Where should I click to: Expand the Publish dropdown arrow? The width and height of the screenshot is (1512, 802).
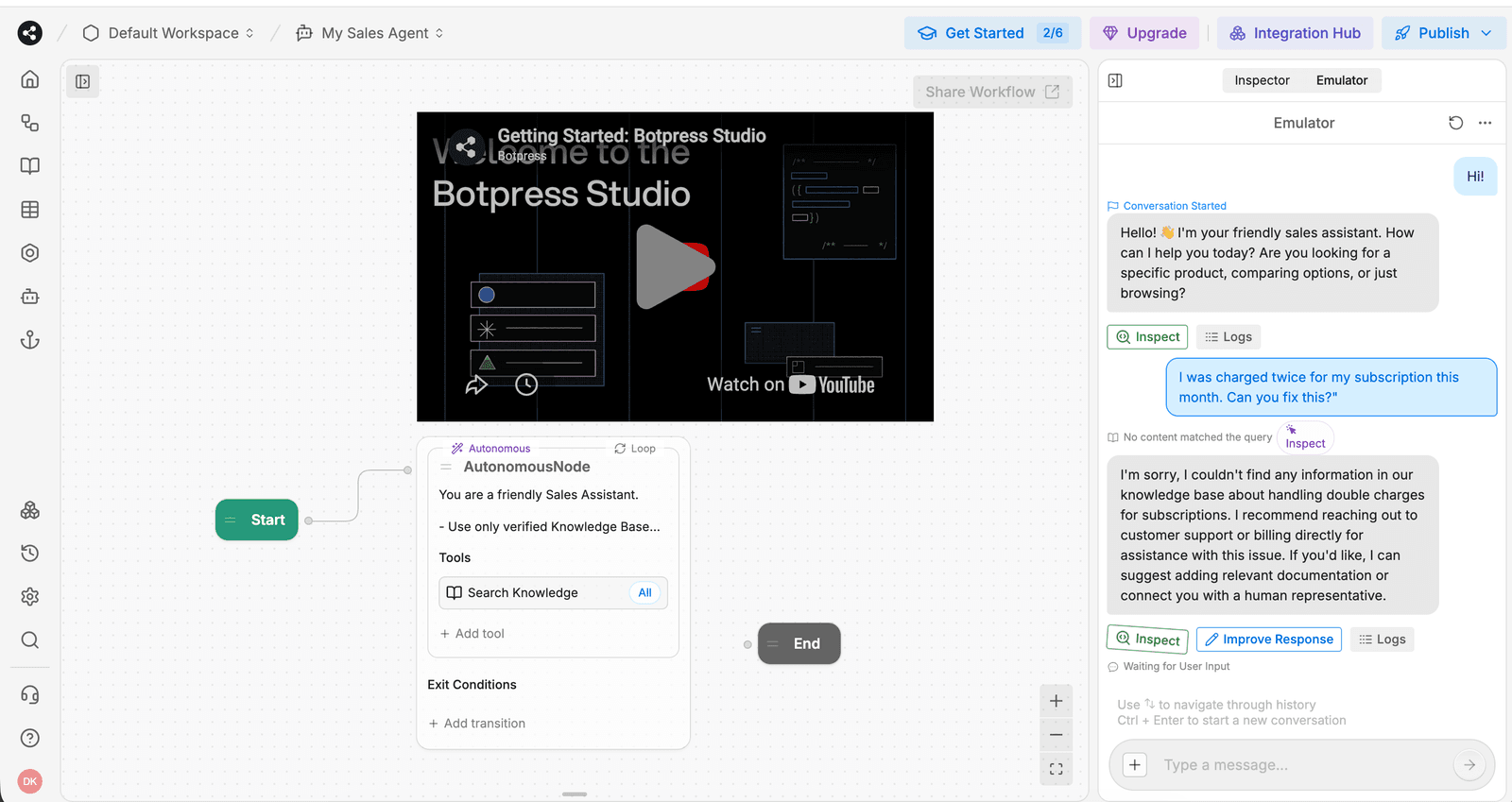(1486, 33)
